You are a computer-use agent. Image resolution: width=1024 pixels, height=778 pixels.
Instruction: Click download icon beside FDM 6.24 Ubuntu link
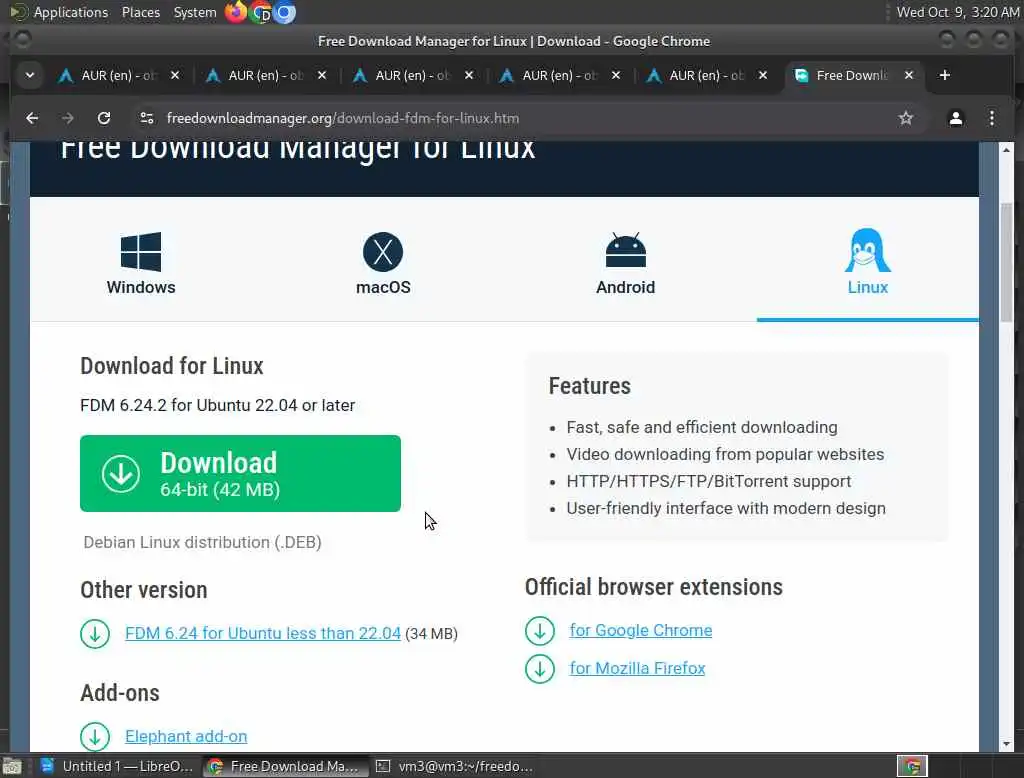[95, 634]
